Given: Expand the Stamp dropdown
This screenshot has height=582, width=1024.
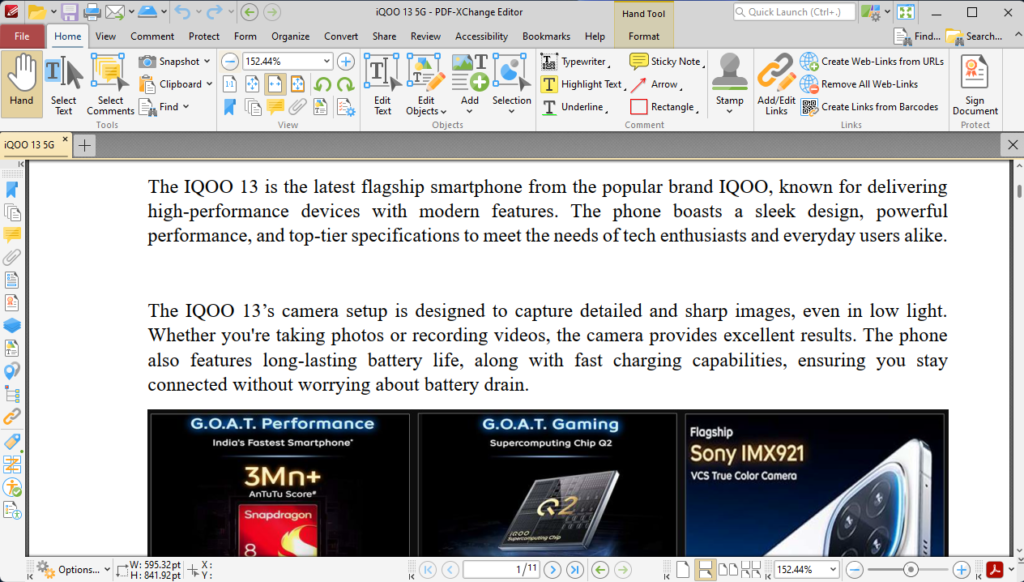Looking at the screenshot, I should pos(729,112).
